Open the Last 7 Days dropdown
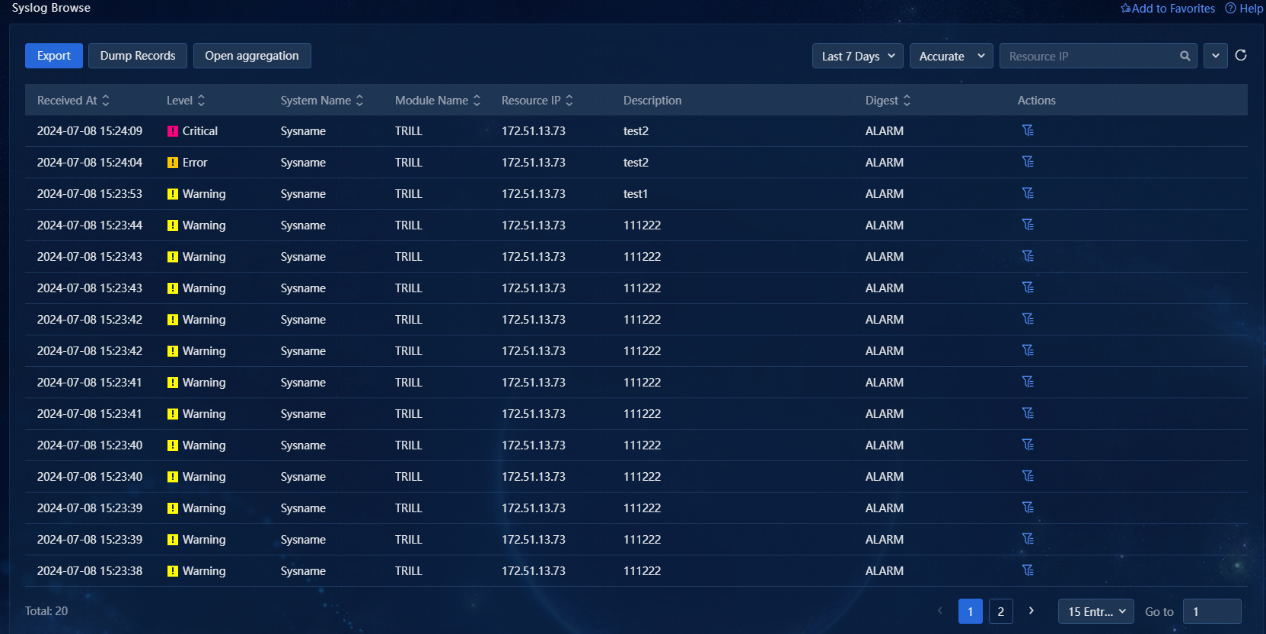This screenshot has width=1266, height=634. click(x=858, y=56)
